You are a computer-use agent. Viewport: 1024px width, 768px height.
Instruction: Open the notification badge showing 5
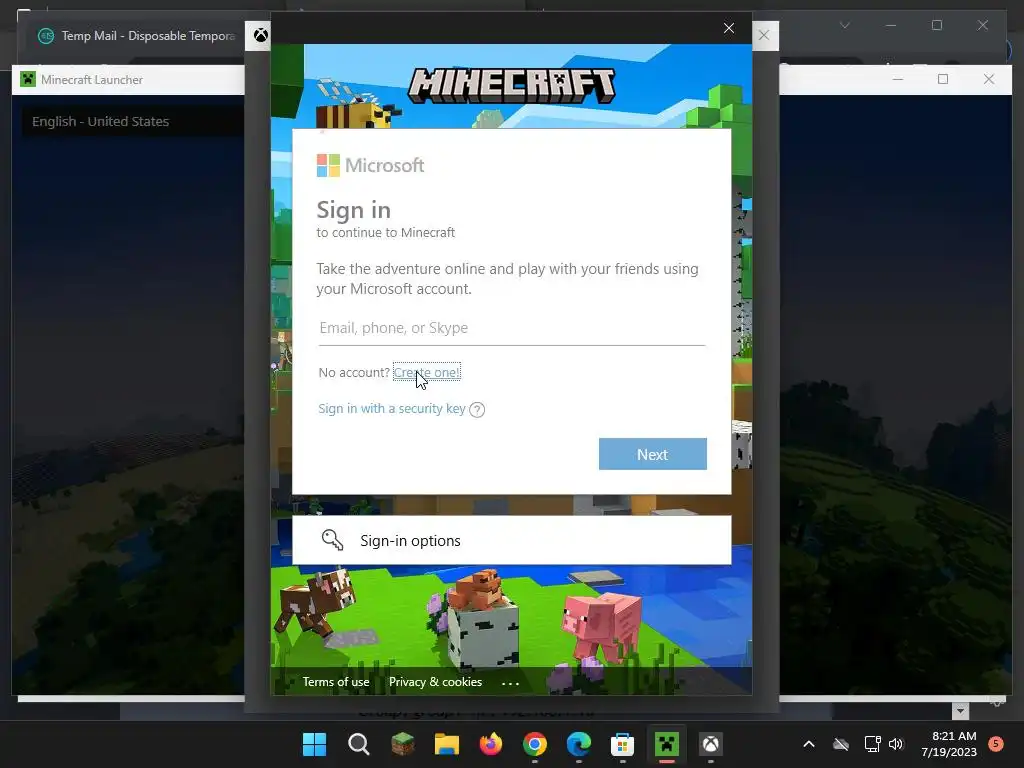tap(996, 744)
